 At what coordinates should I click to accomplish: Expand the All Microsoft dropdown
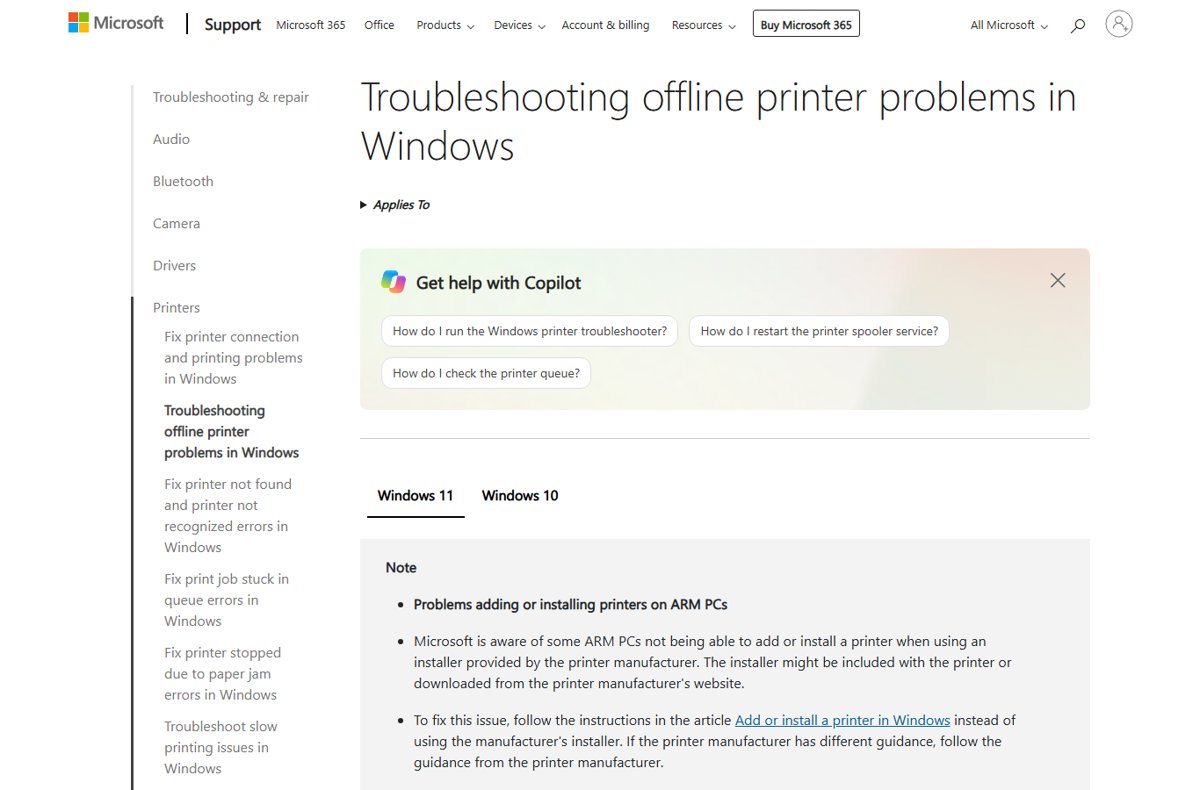(x=1009, y=25)
